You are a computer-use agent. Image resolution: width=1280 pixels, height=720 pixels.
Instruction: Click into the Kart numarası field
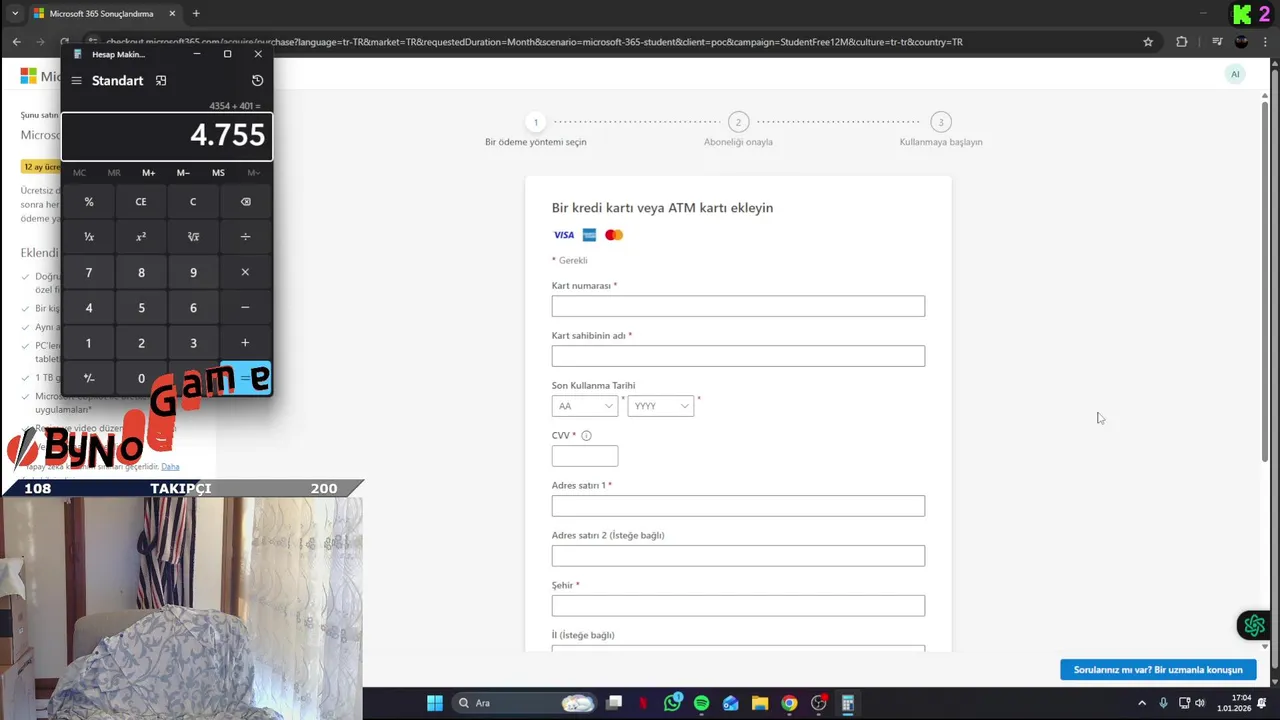pyautogui.click(x=738, y=306)
